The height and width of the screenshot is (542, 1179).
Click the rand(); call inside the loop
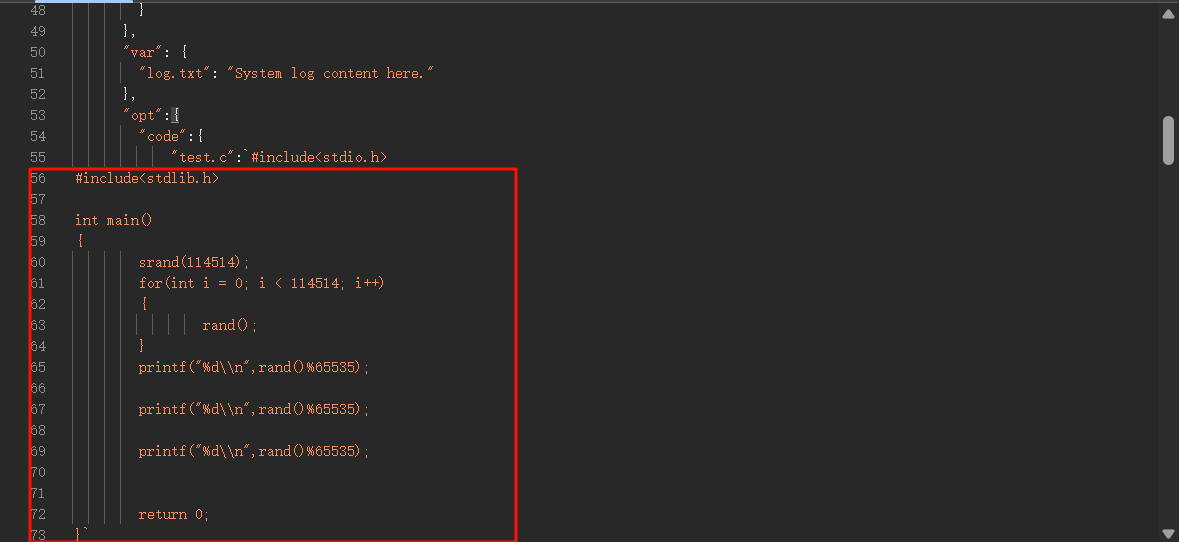click(230, 325)
